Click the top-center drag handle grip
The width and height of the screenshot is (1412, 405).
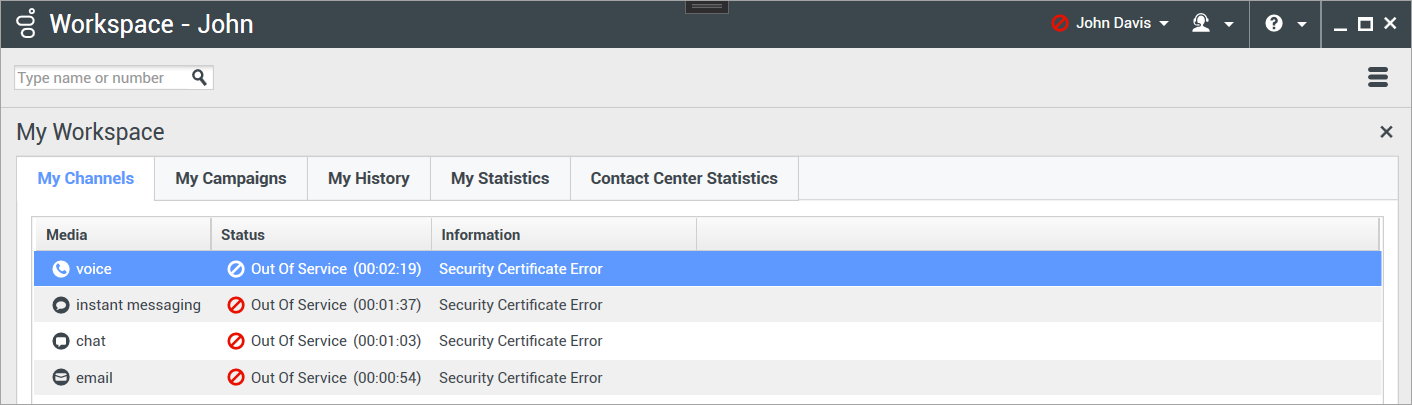(x=707, y=6)
